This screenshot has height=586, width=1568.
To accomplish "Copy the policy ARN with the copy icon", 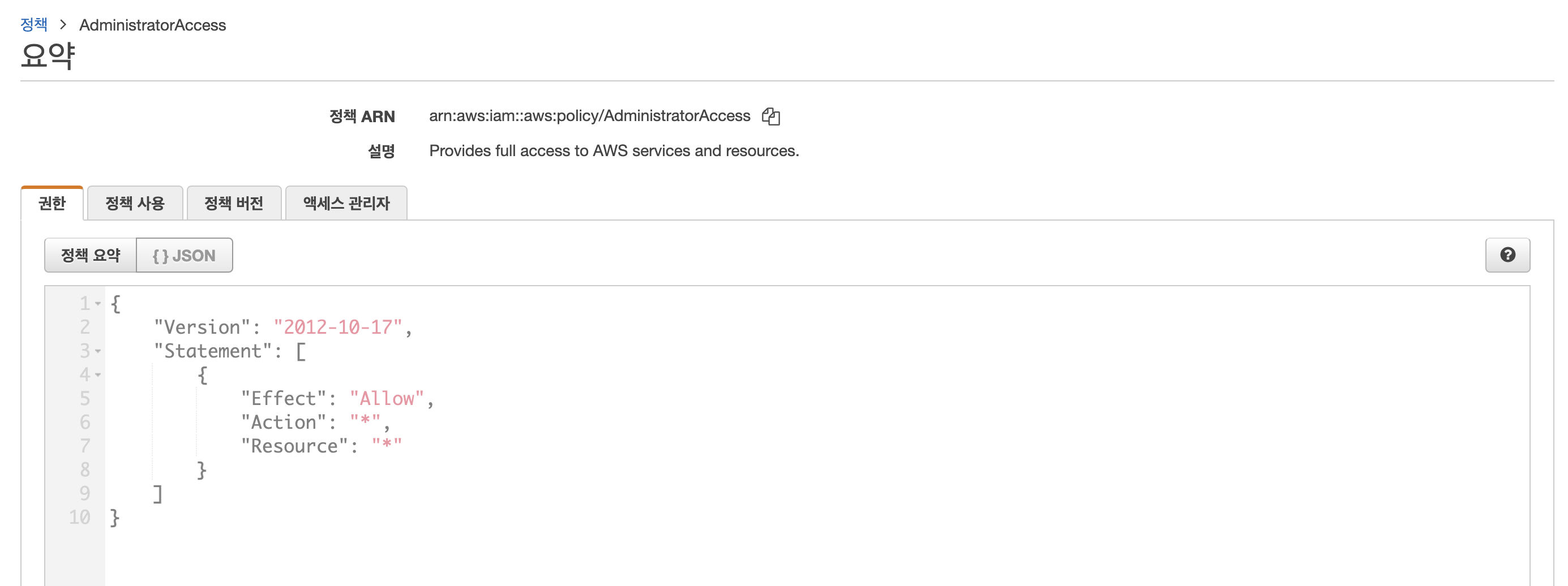I will point(770,116).
